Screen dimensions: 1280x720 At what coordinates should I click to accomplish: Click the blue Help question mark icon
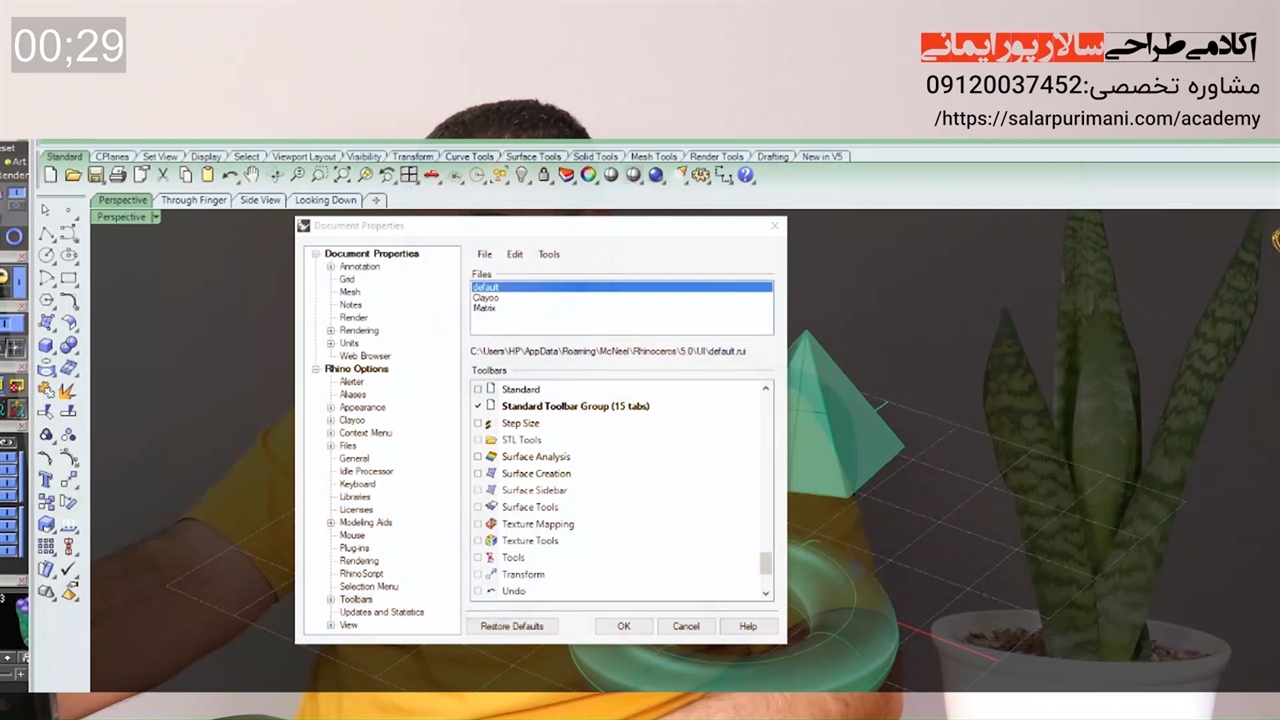745,175
